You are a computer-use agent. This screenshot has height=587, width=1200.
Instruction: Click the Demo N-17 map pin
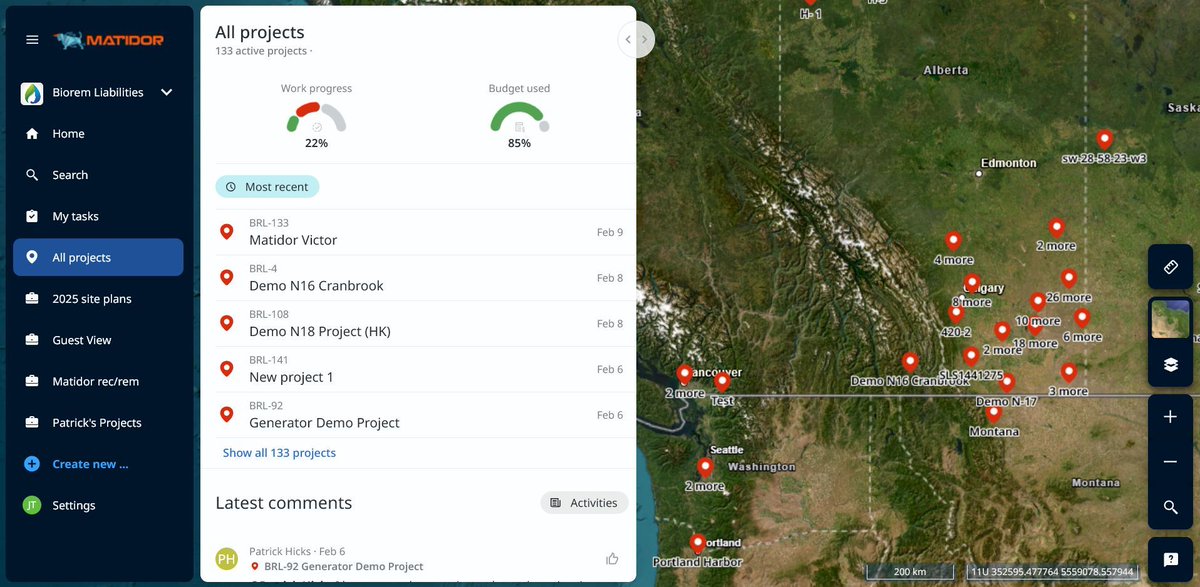point(1007,383)
